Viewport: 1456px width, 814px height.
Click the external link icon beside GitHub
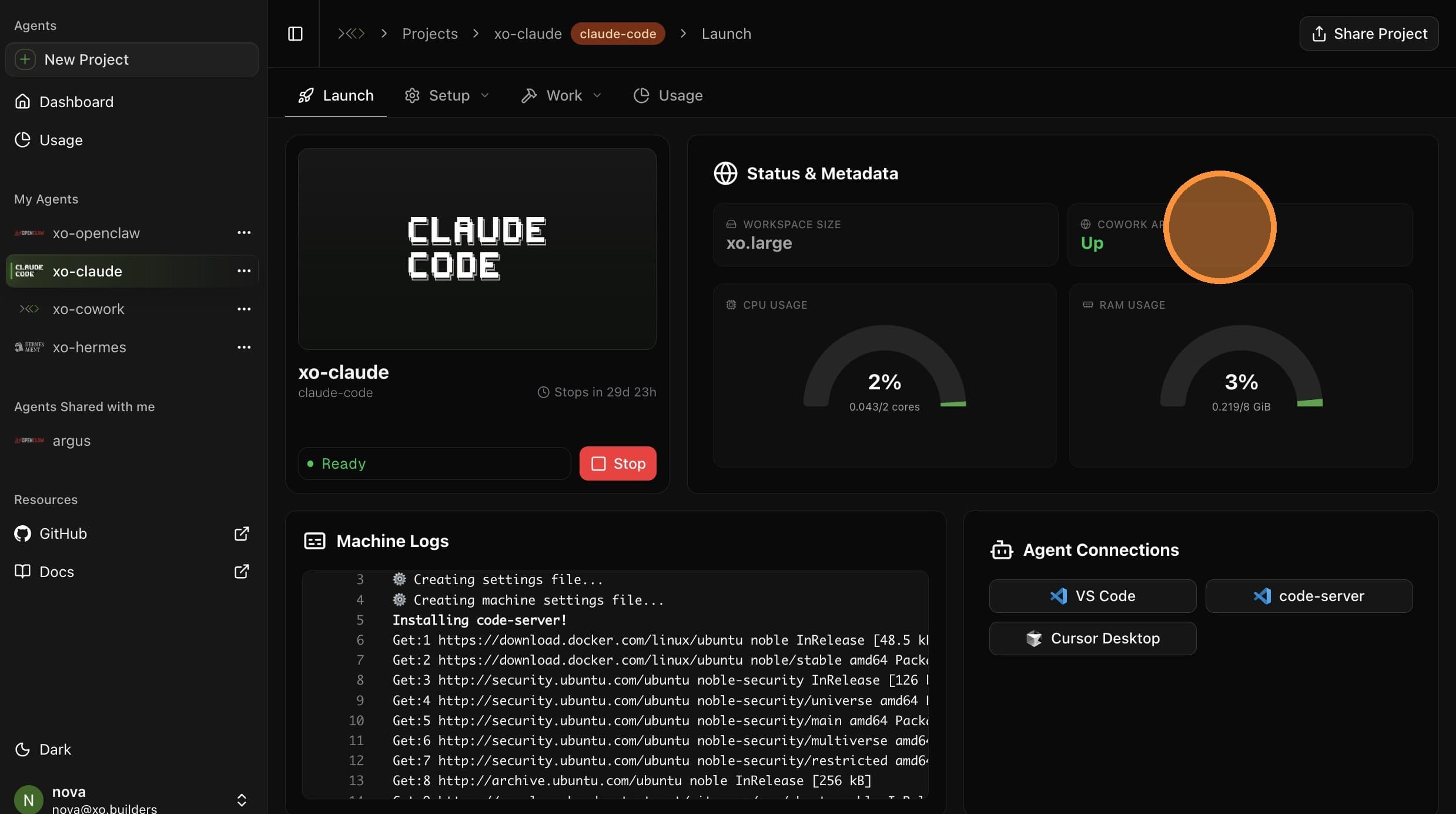(x=242, y=533)
